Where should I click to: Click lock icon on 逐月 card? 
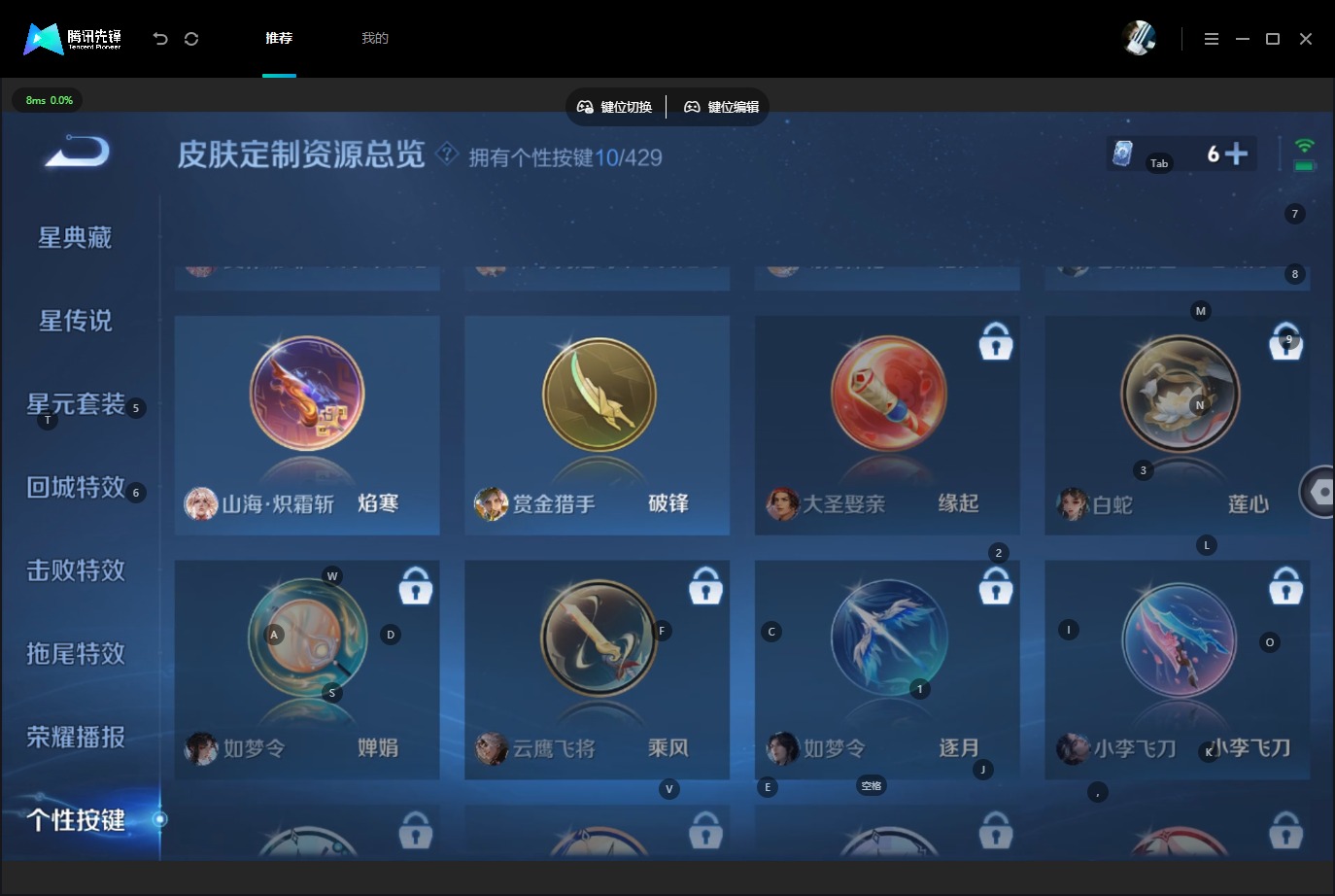tap(996, 585)
